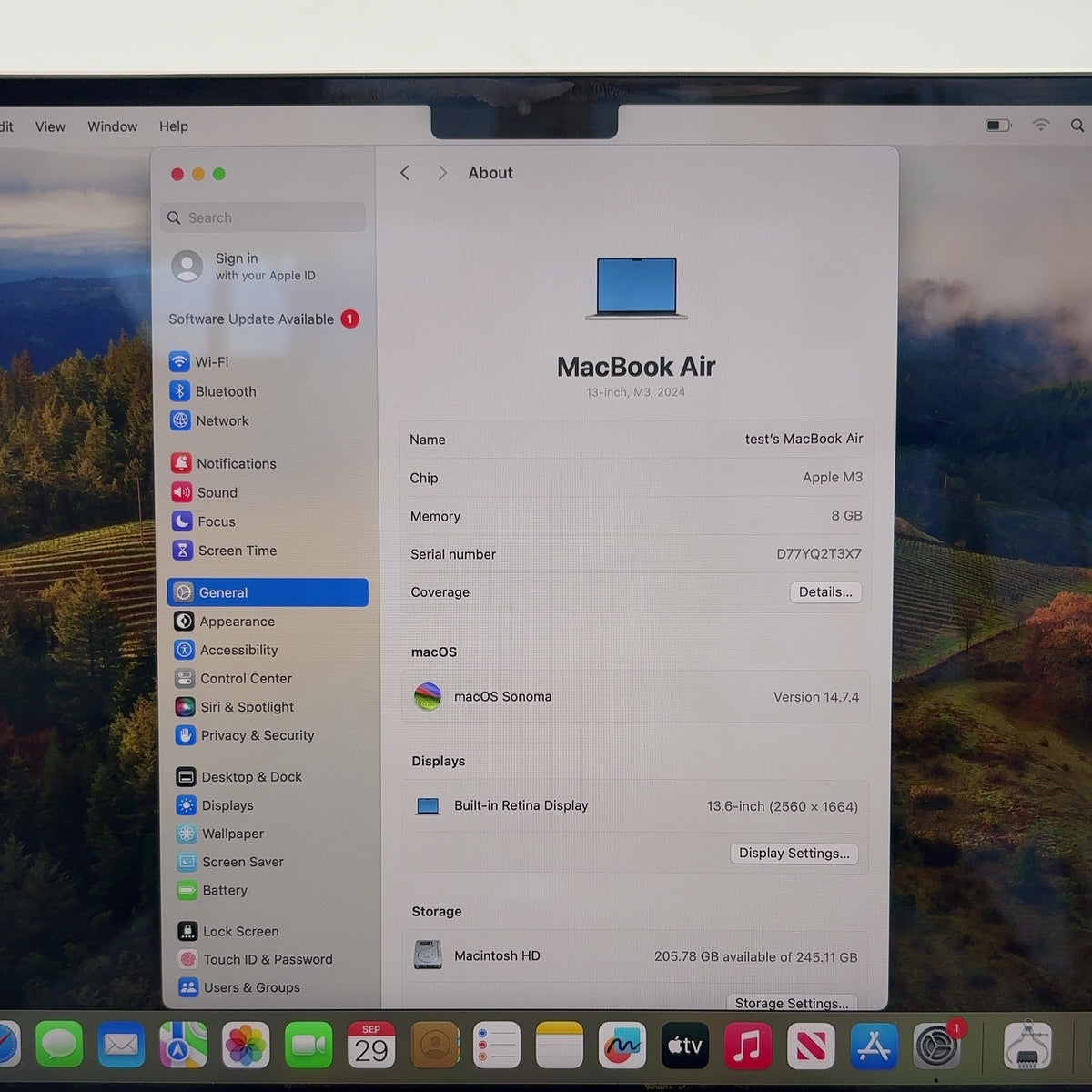1092x1092 pixels.
Task: Click the Wi-Fi status menu bar icon
Action: point(1041,126)
